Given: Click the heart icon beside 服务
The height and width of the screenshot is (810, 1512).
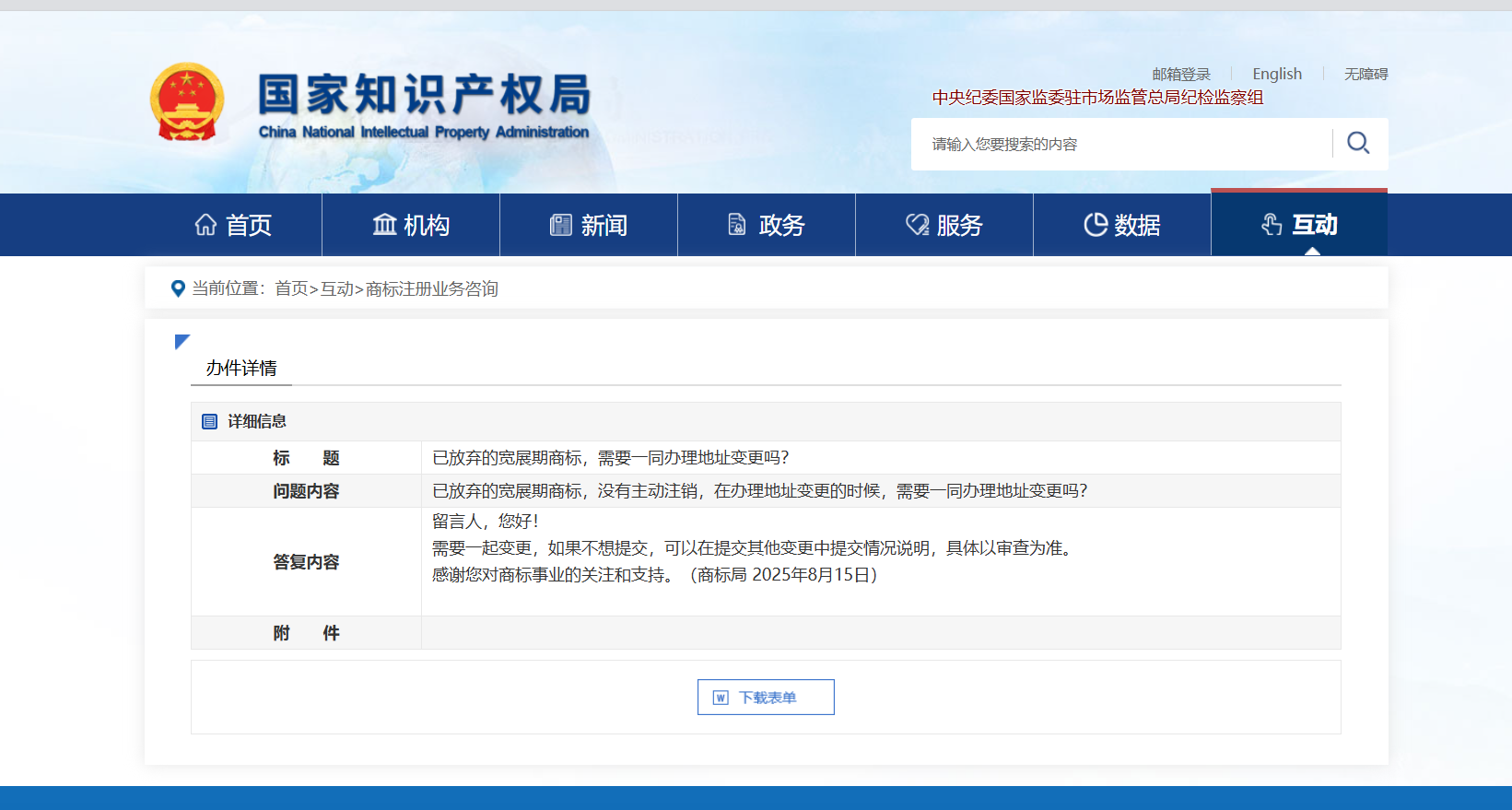Looking at the screenshot, I should [918, 225].
